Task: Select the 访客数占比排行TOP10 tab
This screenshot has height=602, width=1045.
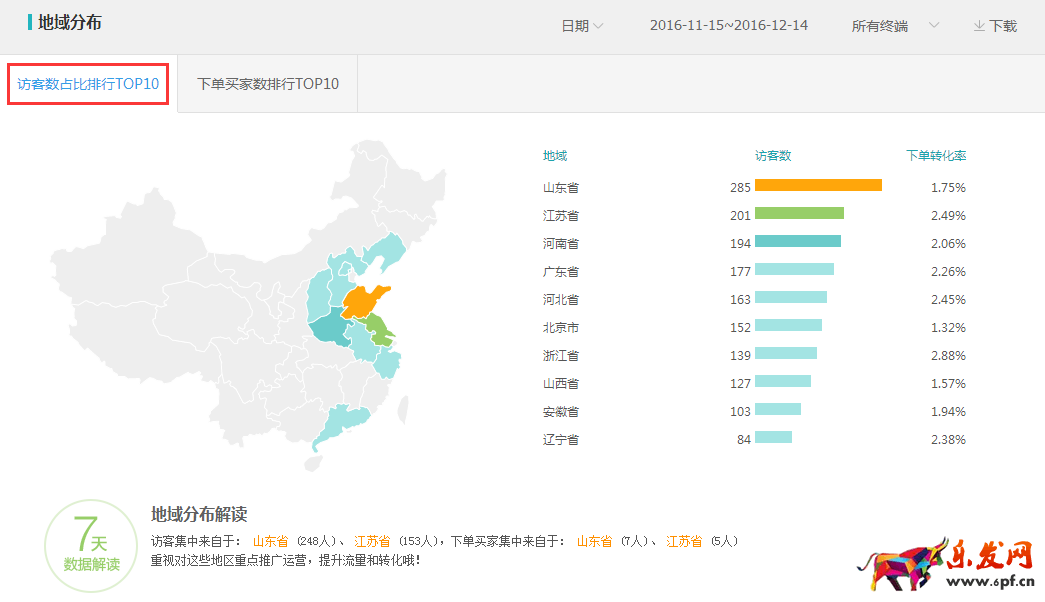Action: click(88, 84)
